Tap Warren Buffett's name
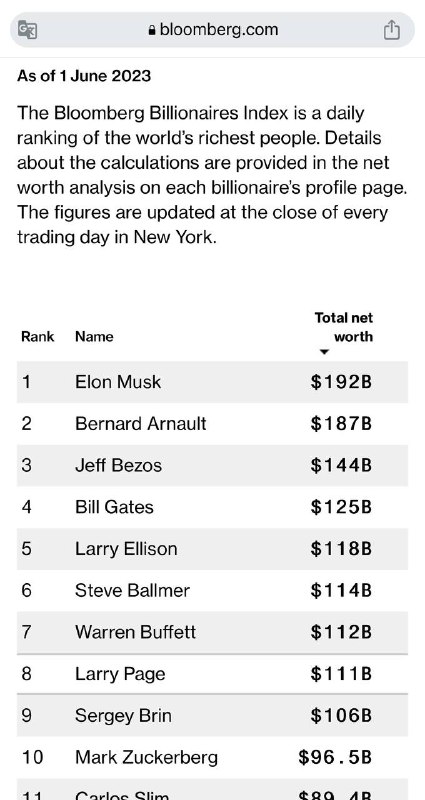 [135, 633]
